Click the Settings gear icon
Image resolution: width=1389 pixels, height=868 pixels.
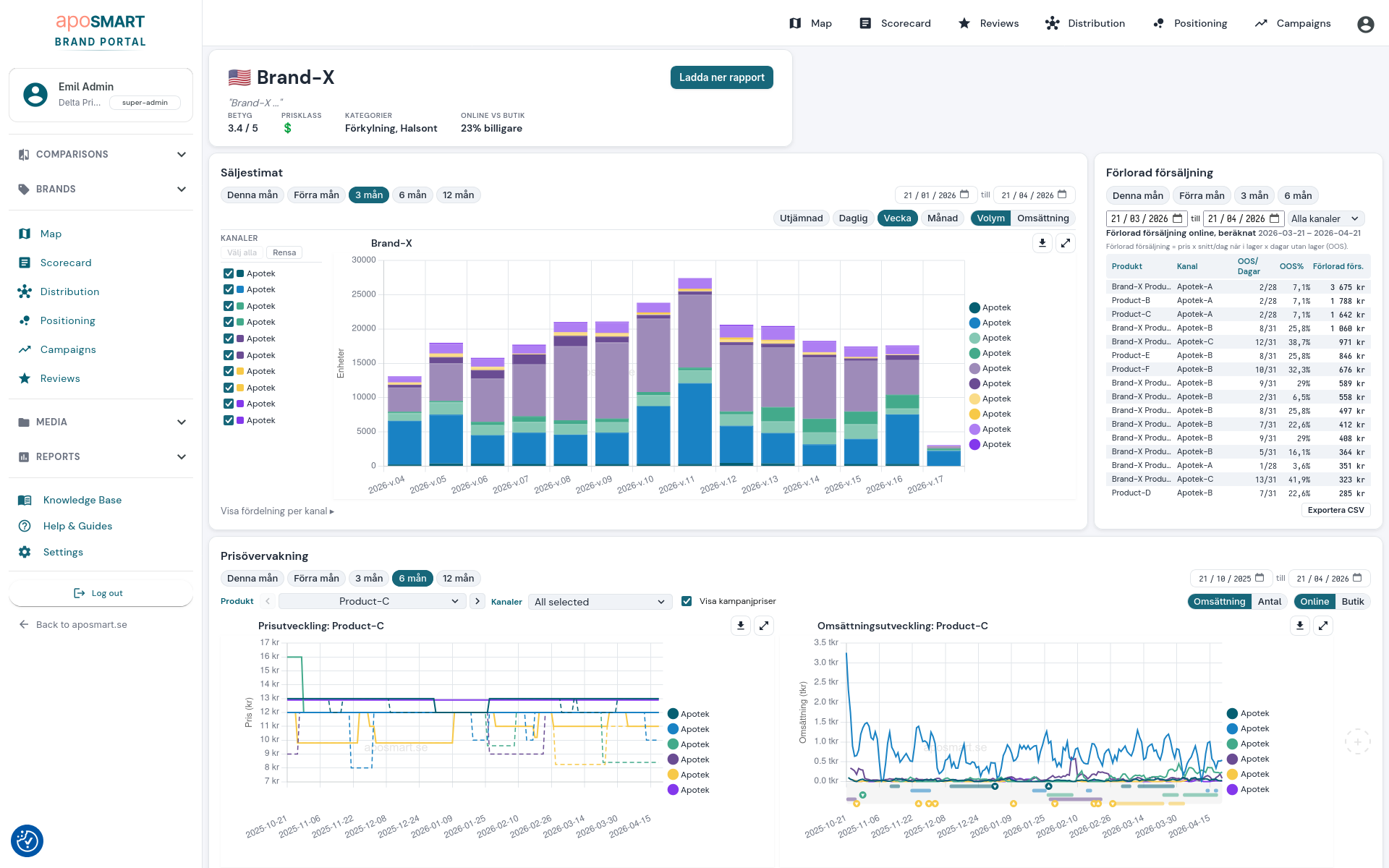coord(25,552)
